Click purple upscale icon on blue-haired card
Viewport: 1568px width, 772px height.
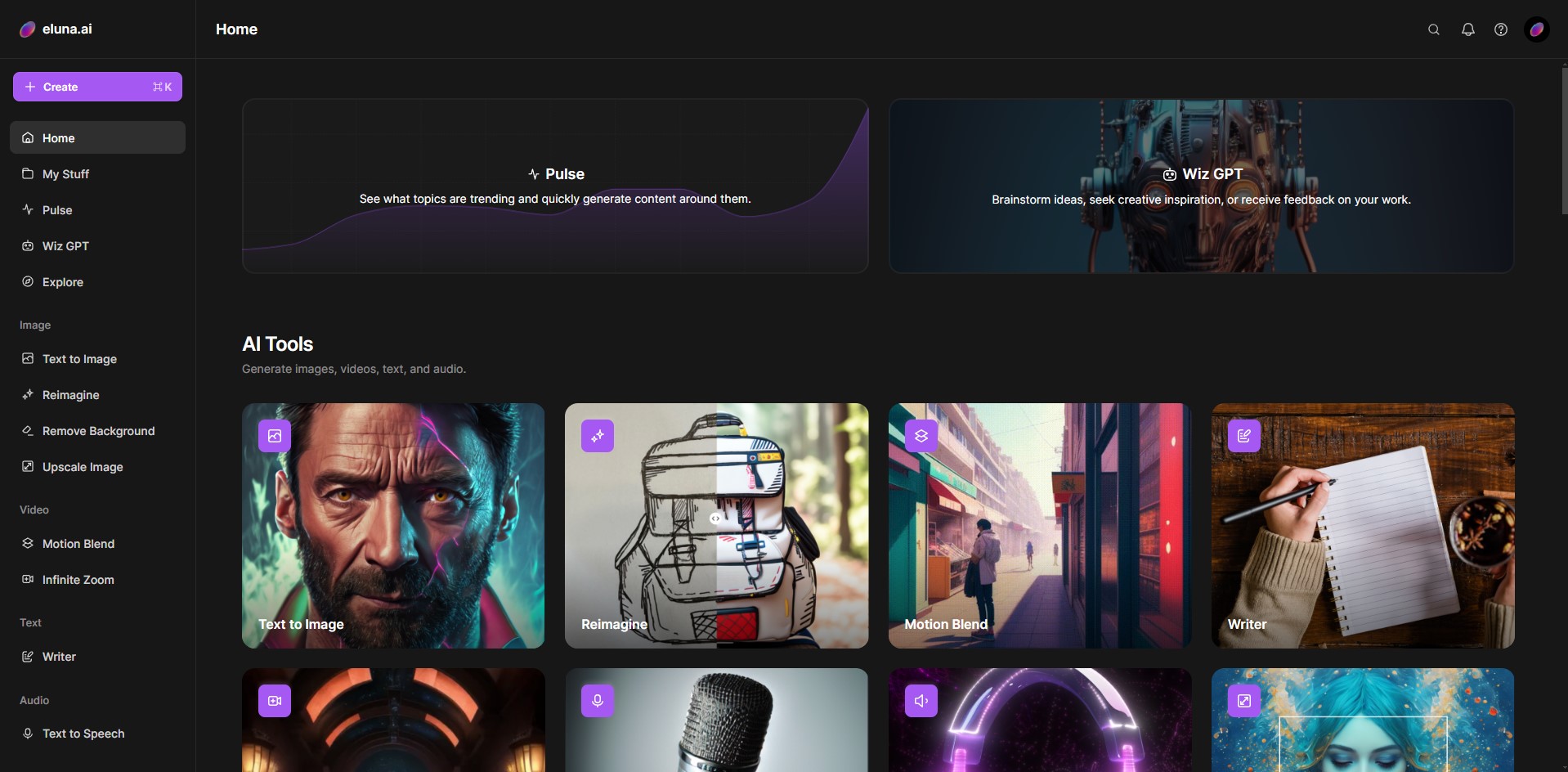(x=1244, y=701)
